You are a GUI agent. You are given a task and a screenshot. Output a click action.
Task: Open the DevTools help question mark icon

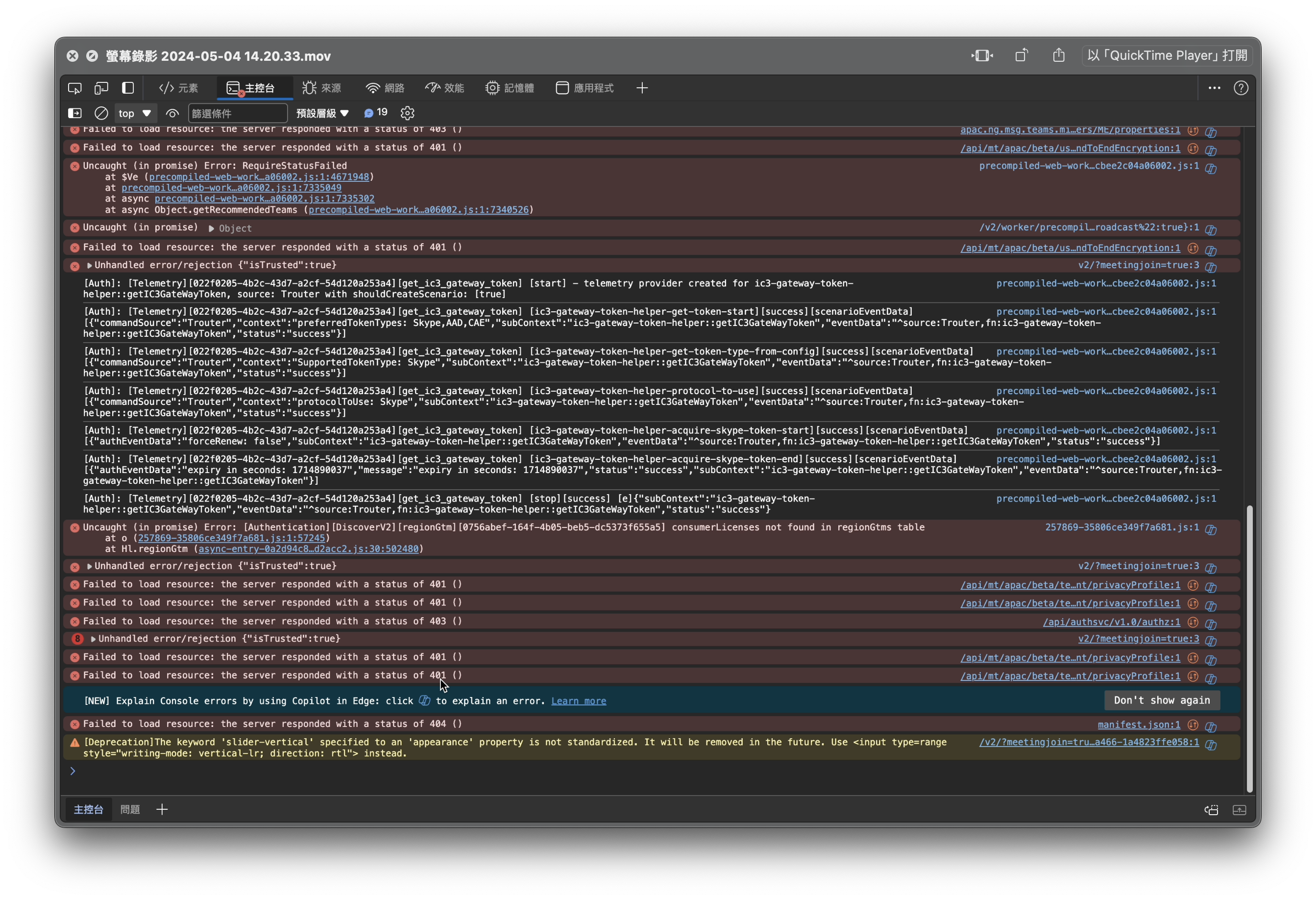point(1241,88)
